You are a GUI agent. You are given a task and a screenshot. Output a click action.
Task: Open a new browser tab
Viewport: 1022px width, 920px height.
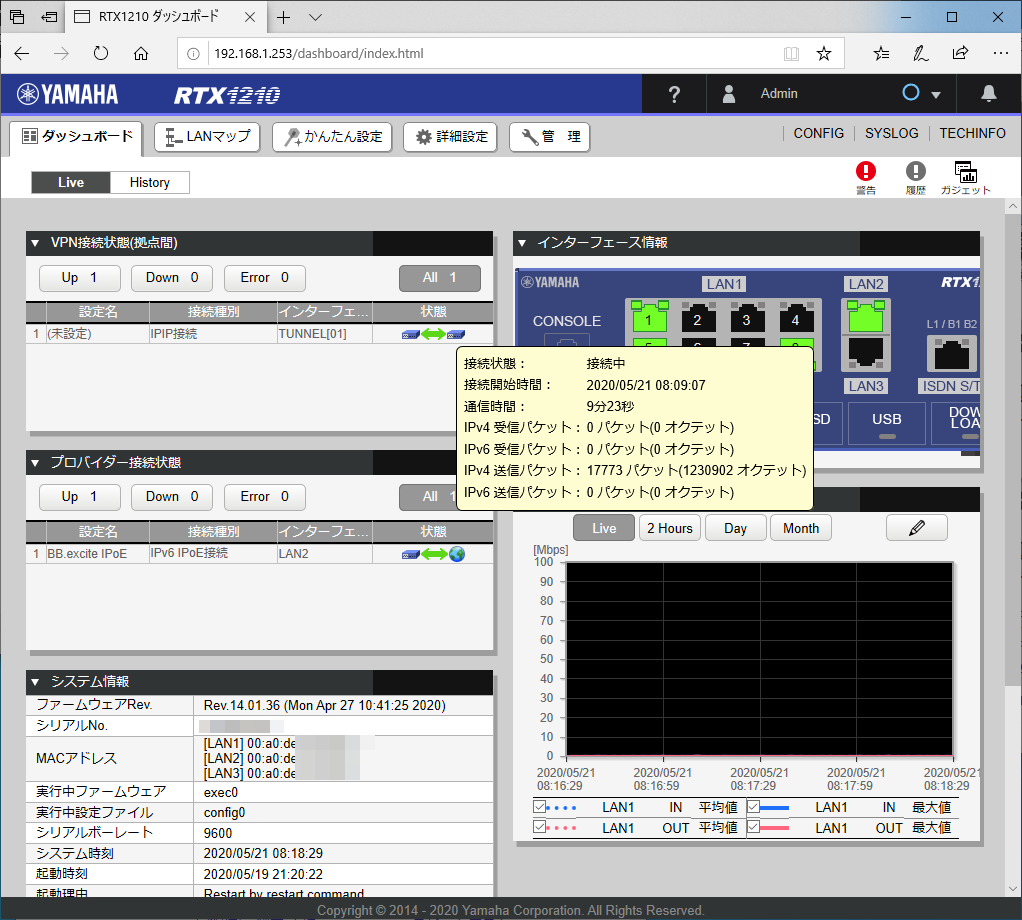(283, 18)
